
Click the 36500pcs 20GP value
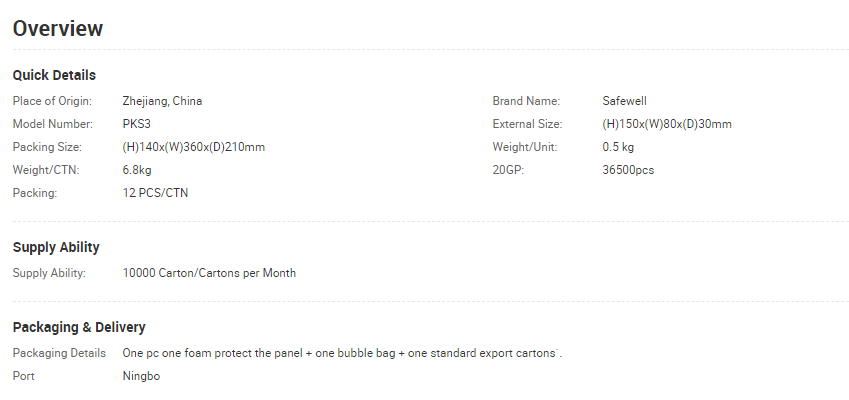tap(628, 170)
